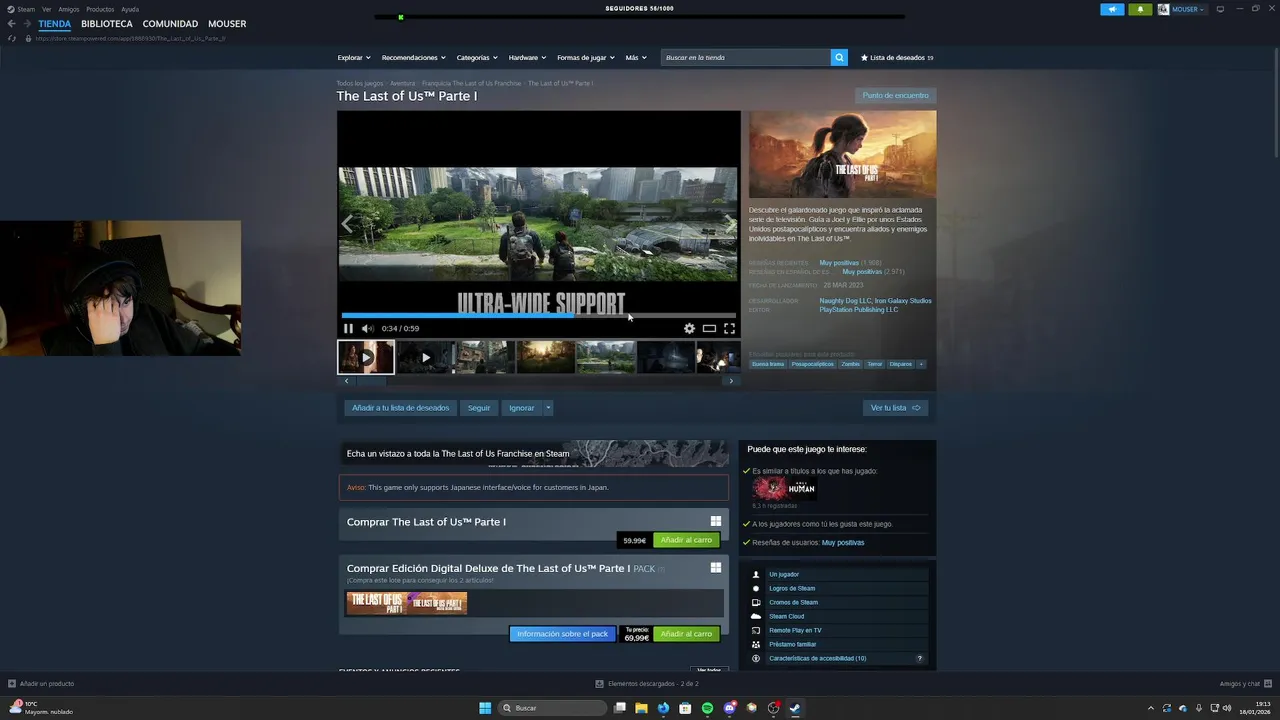Expand the Hardware dropdown

pos(527,57)
